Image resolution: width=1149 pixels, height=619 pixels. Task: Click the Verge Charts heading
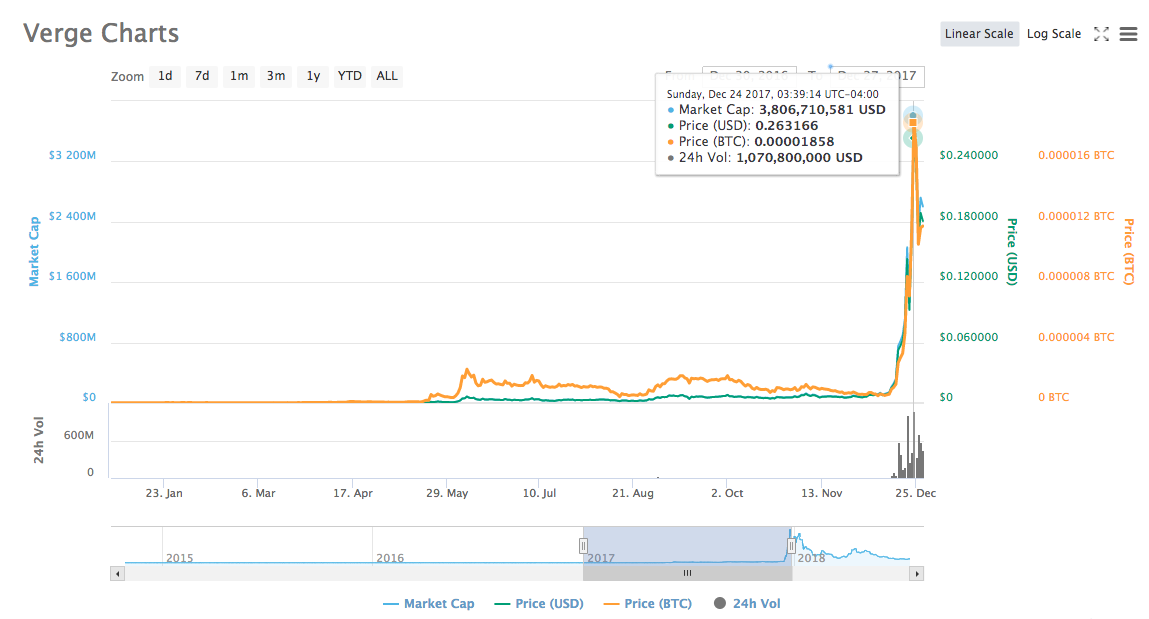pos(101,34)
